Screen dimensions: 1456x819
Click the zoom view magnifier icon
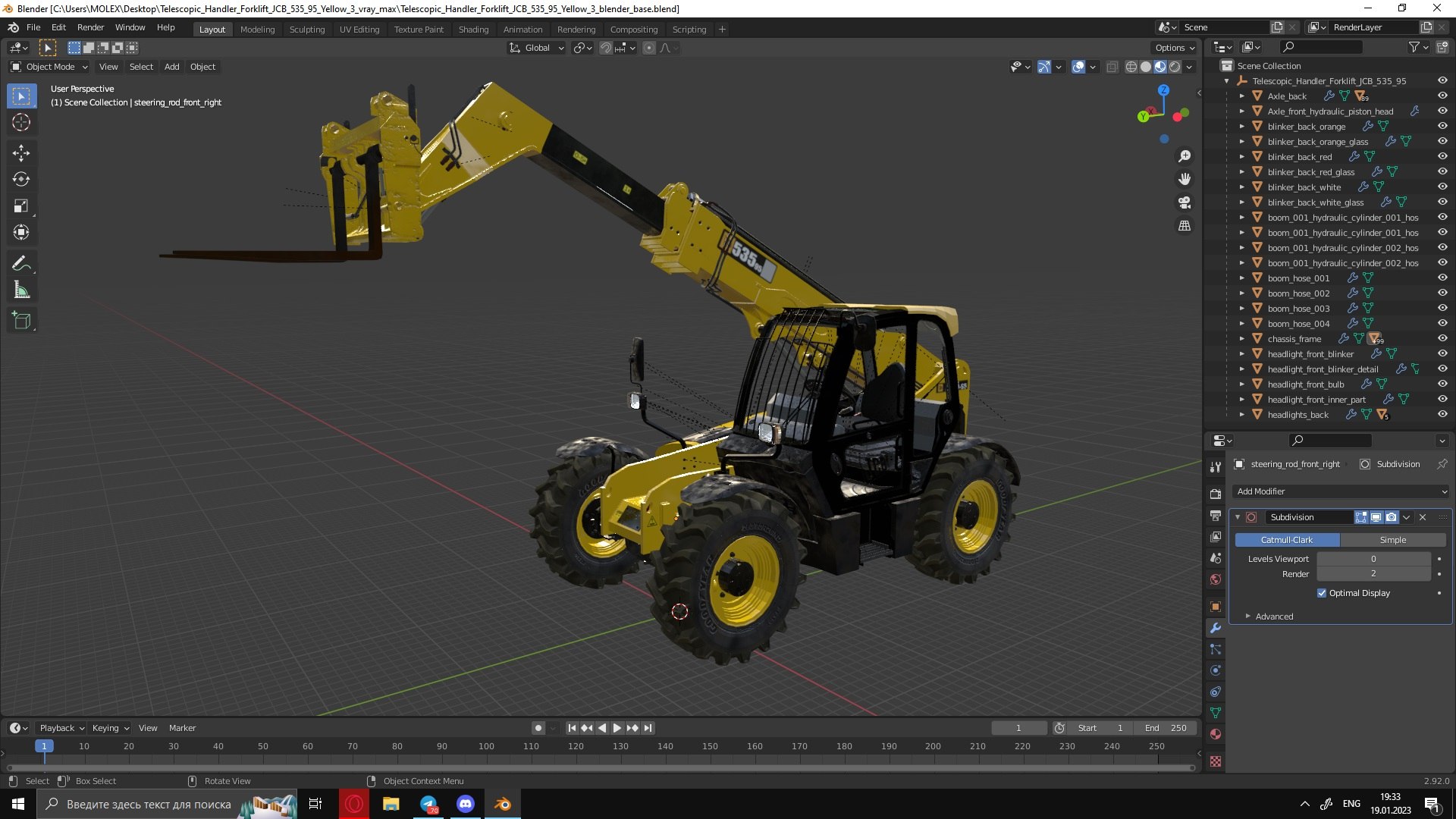pyautogui.click(x=1184, y=156)
